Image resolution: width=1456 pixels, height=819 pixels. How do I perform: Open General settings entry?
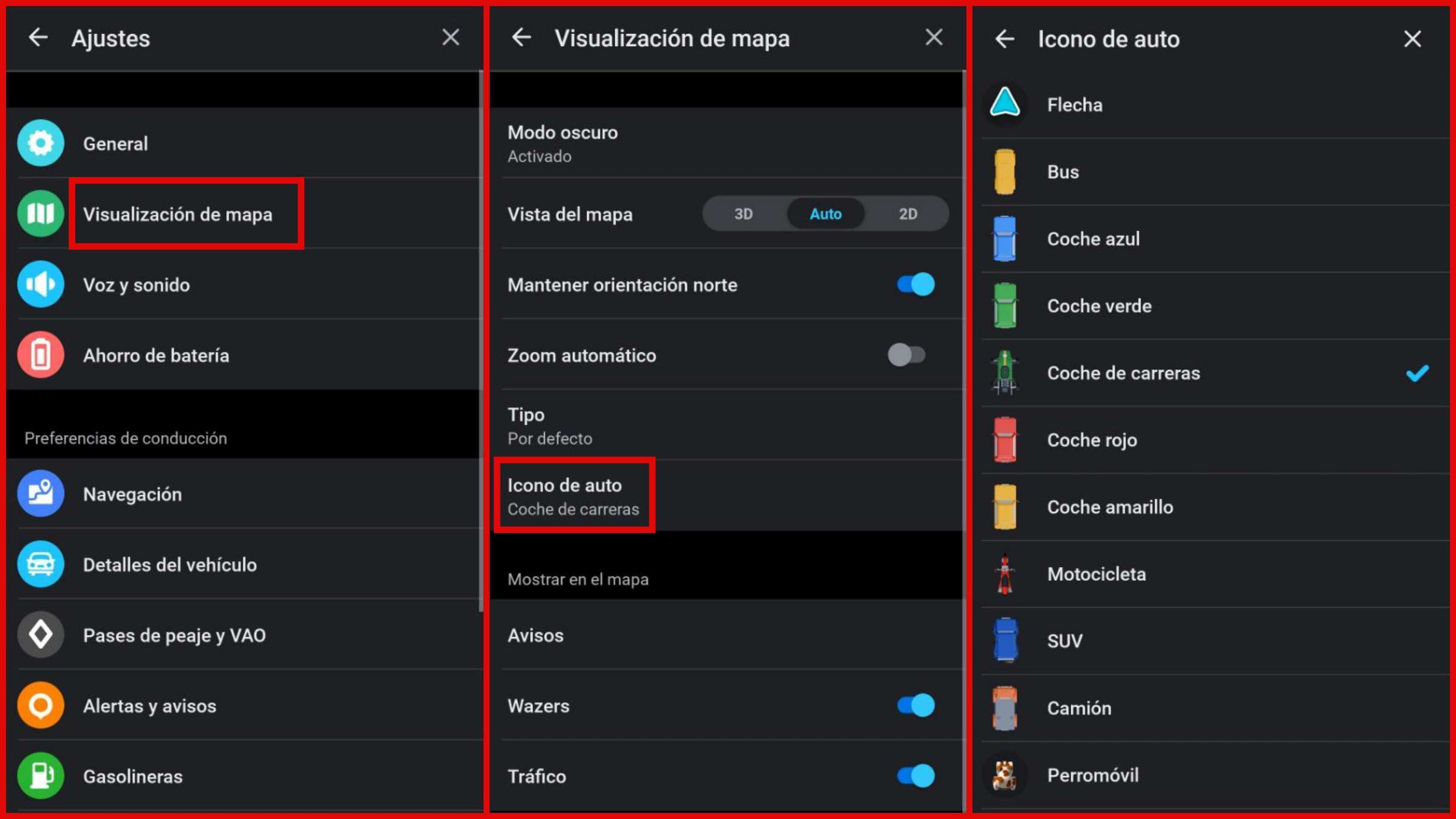[x=243, y=143]
